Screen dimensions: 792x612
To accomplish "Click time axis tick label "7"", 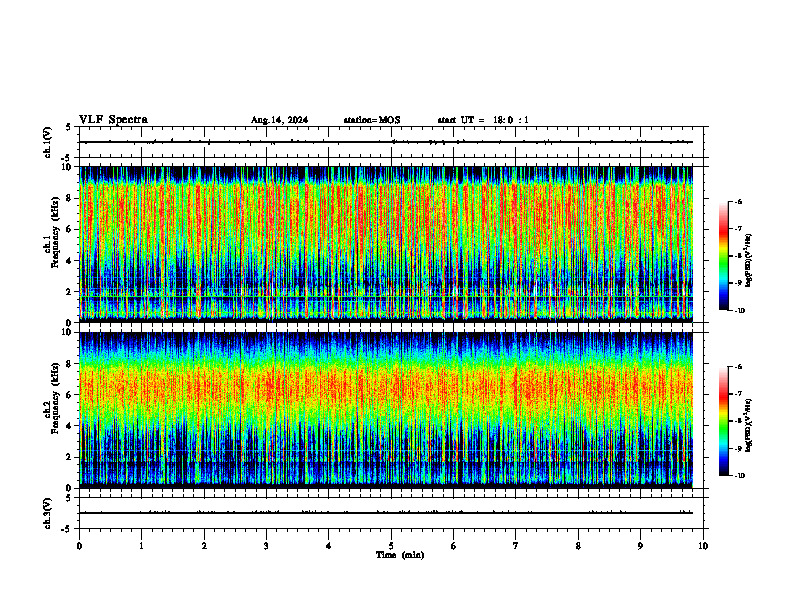I will (x=516, y=546).
